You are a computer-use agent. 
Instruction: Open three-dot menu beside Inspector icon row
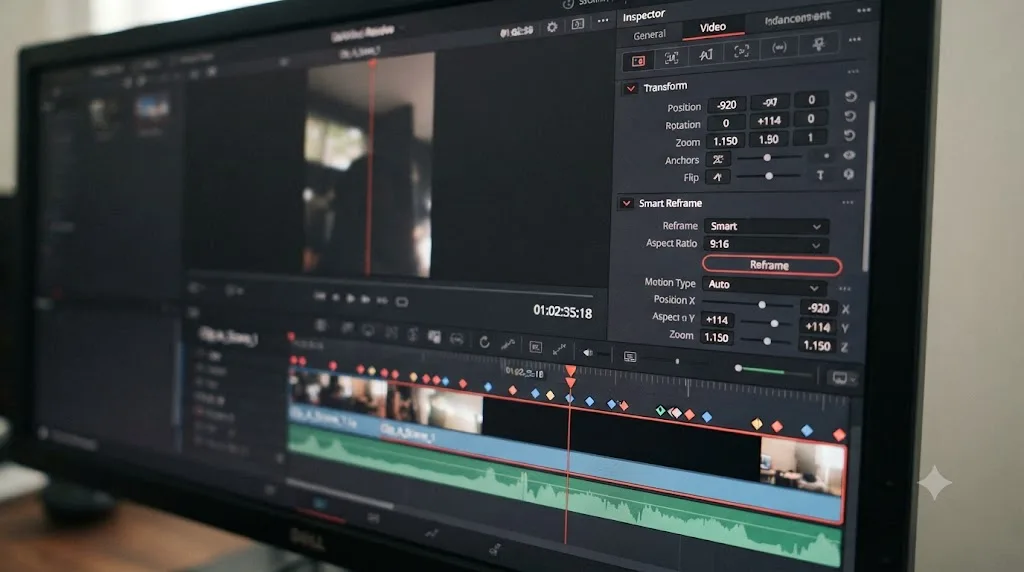[x=854, y=40]
